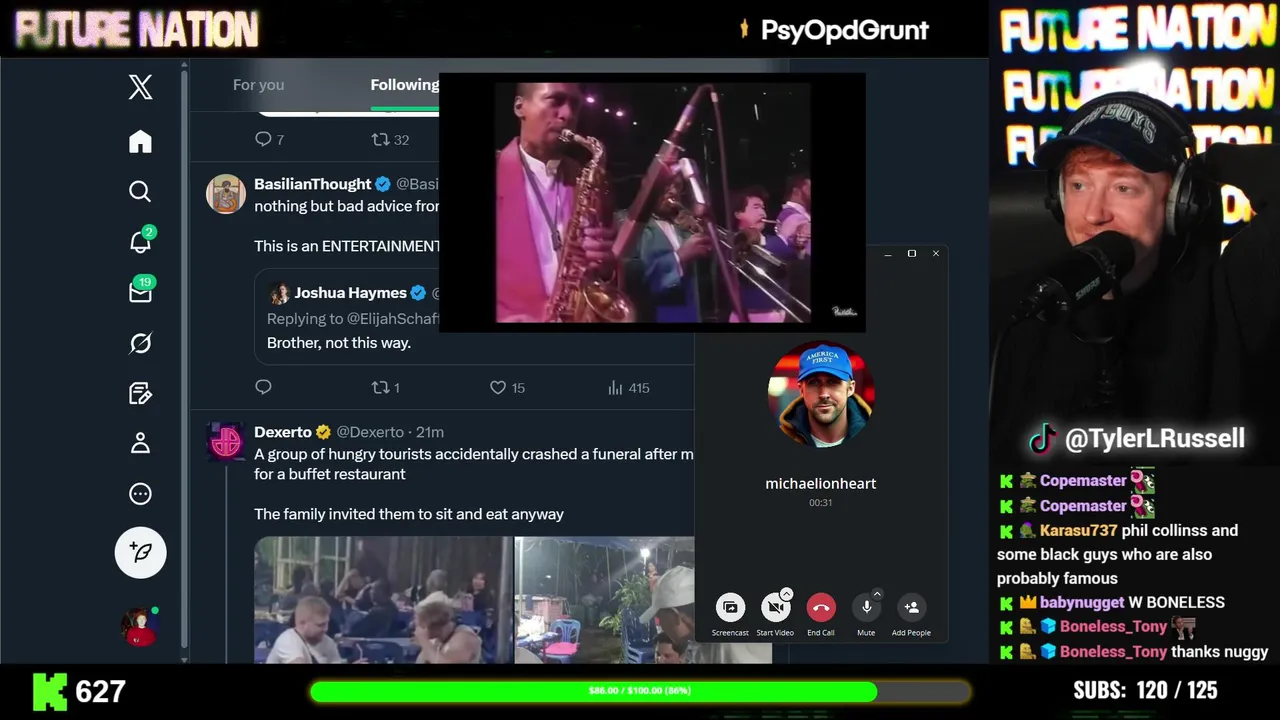Click the Screencast button in call window
Image resolution: width=1280 pixels, height=720 pixels.
coord(730,607)
